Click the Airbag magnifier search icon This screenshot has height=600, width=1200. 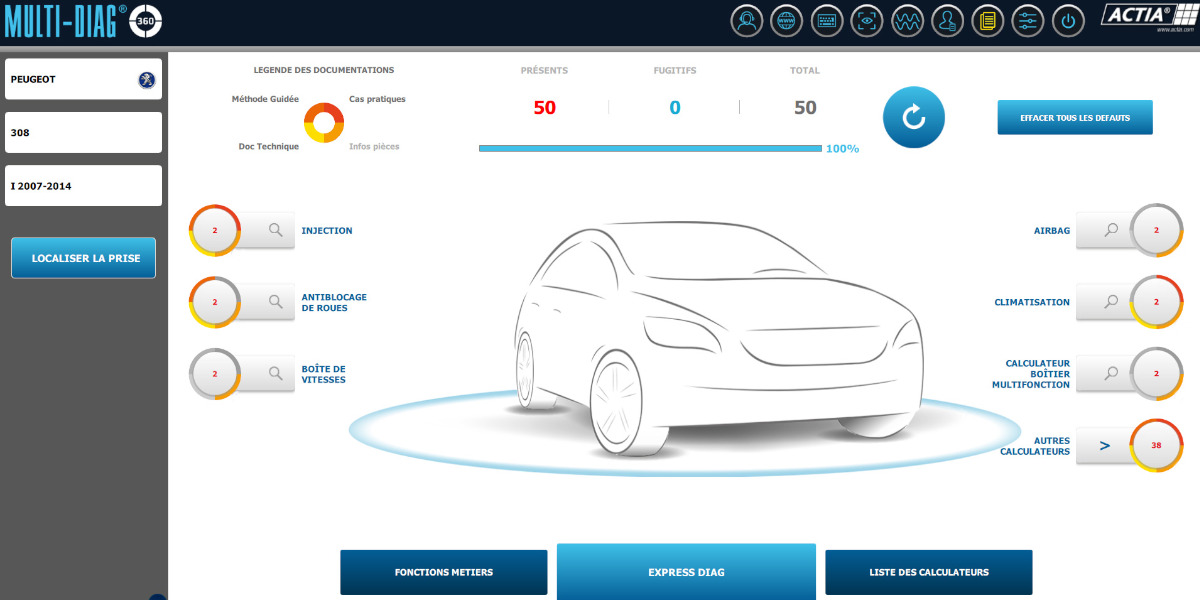1111,230
